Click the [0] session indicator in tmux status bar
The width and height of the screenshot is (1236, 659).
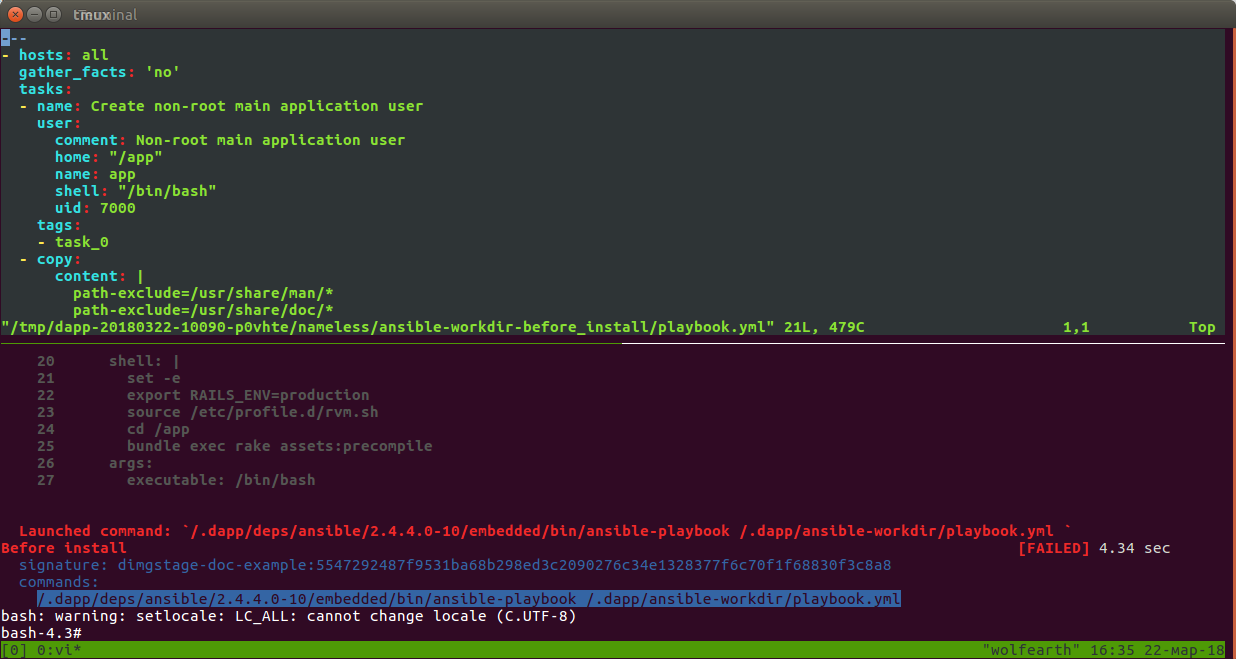(x=12, y=649)
